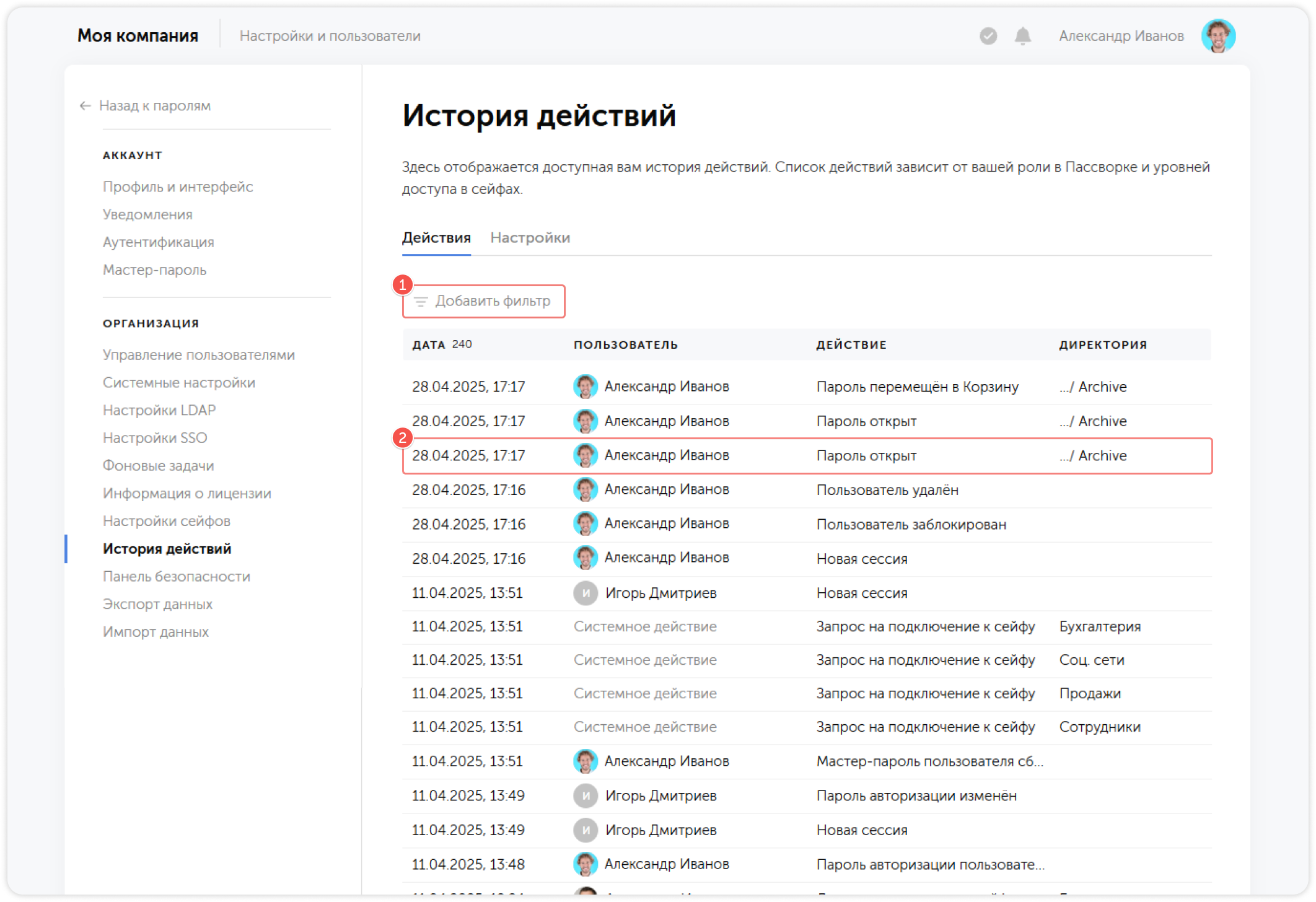
Task: Click Игорь Дмитриев initials avatar in 13:51 row
Action: 586,593
